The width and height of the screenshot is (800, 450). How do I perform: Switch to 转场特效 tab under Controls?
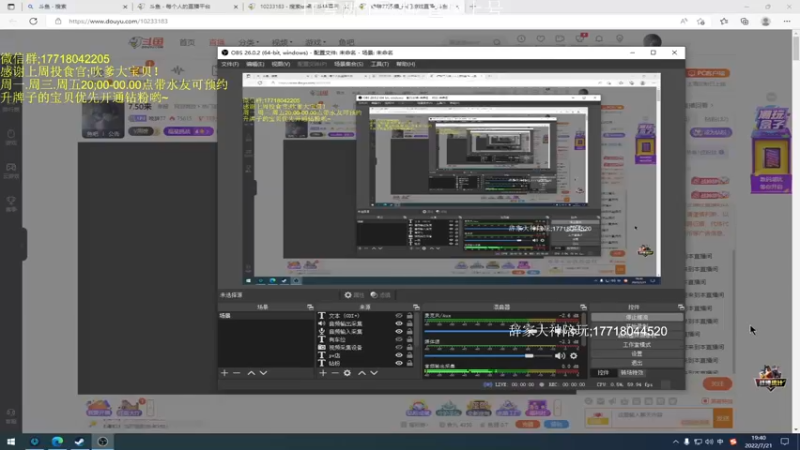click(632, 373)
